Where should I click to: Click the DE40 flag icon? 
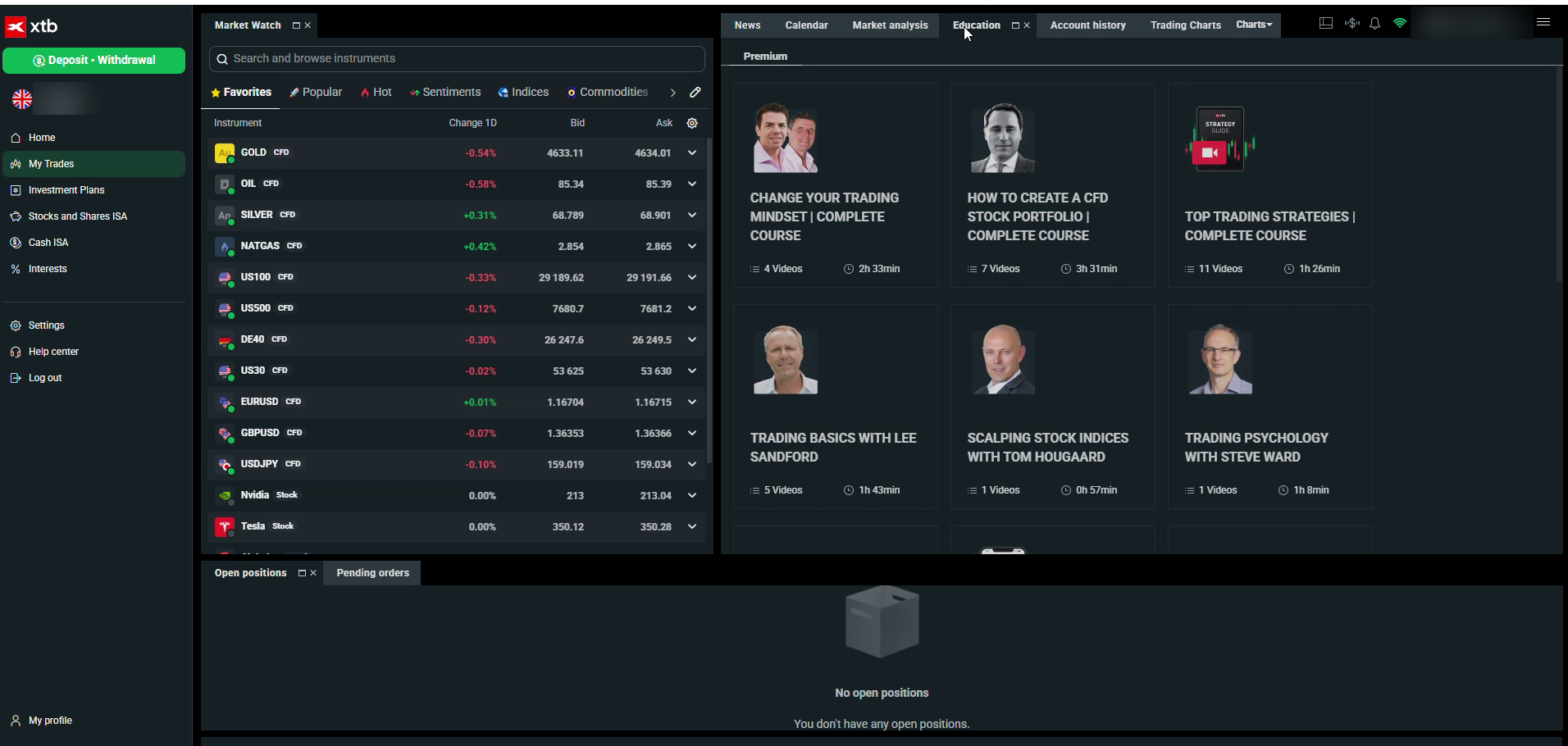[224, 340]
